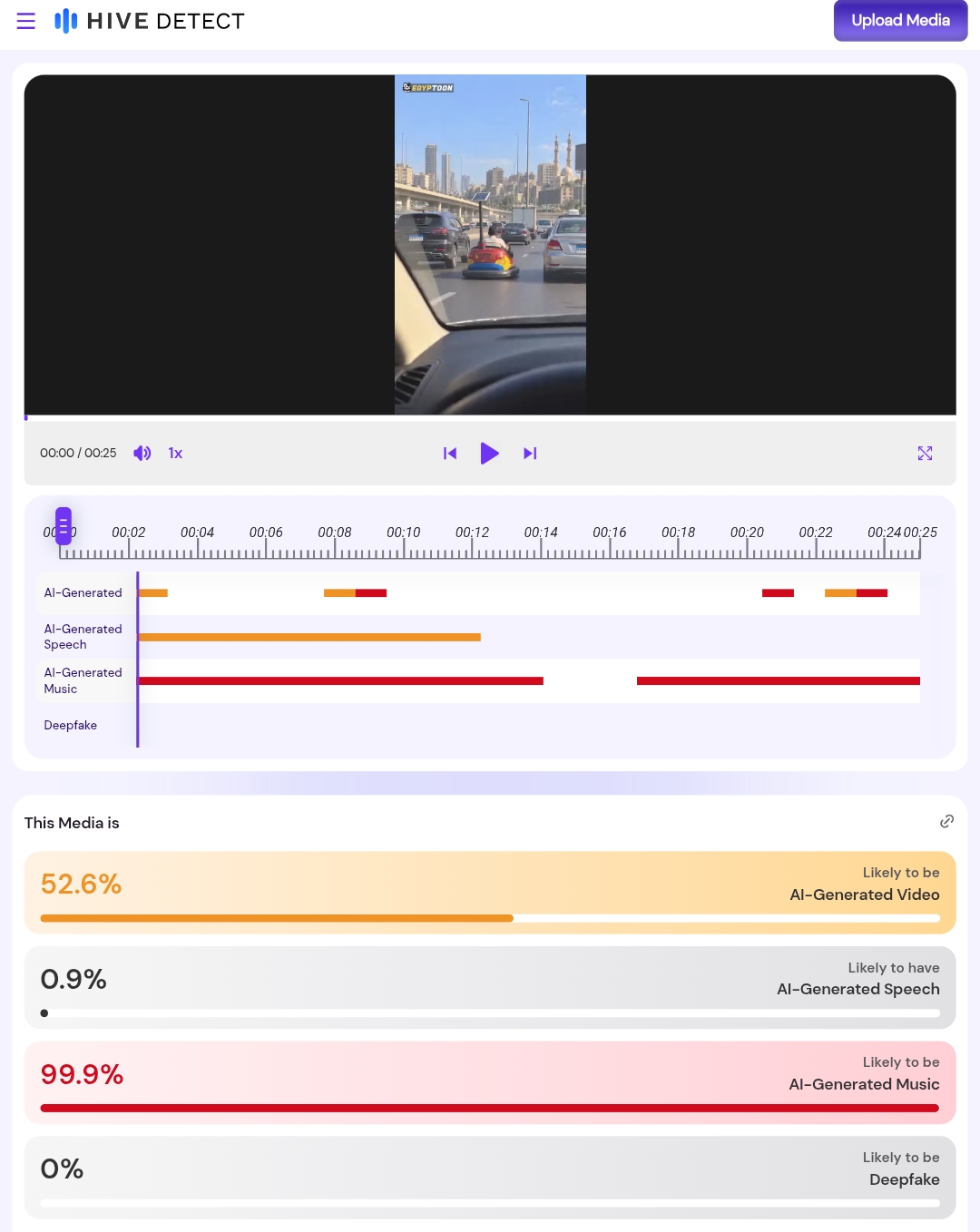Select the AI-Generated Speech orange segment
Screen dimensions: 980x1232
pos(309,637)
